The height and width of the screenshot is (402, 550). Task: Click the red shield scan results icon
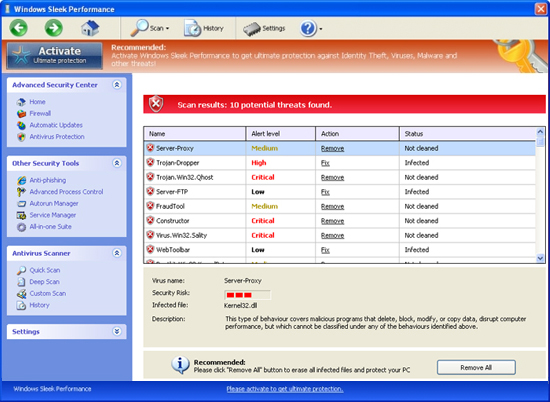tap(156, 104)
